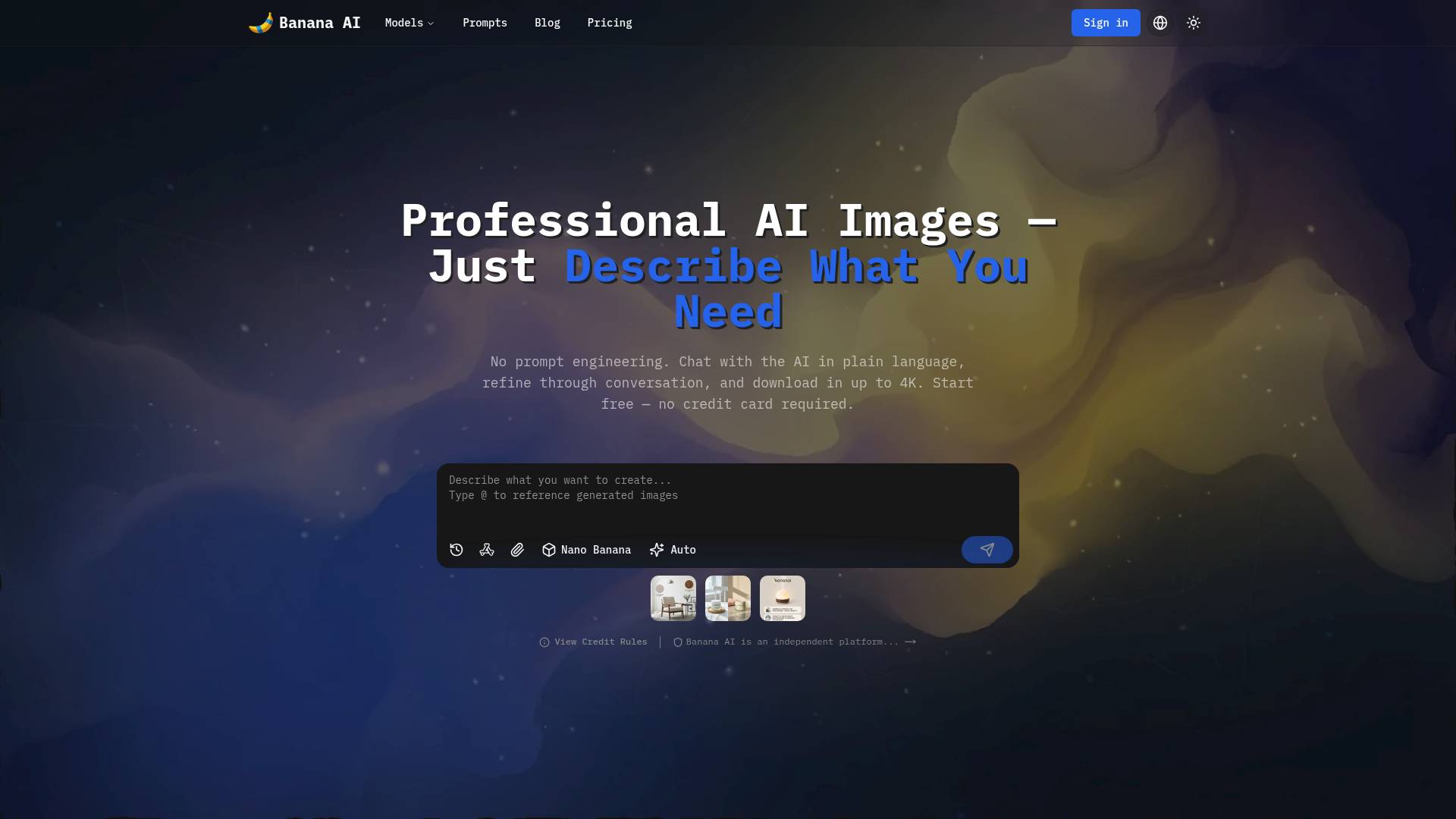Image resolution: width=1456 pixels, height=819 pixels.
Task: Open the language globe icon
Action: tap(1159, 23)
